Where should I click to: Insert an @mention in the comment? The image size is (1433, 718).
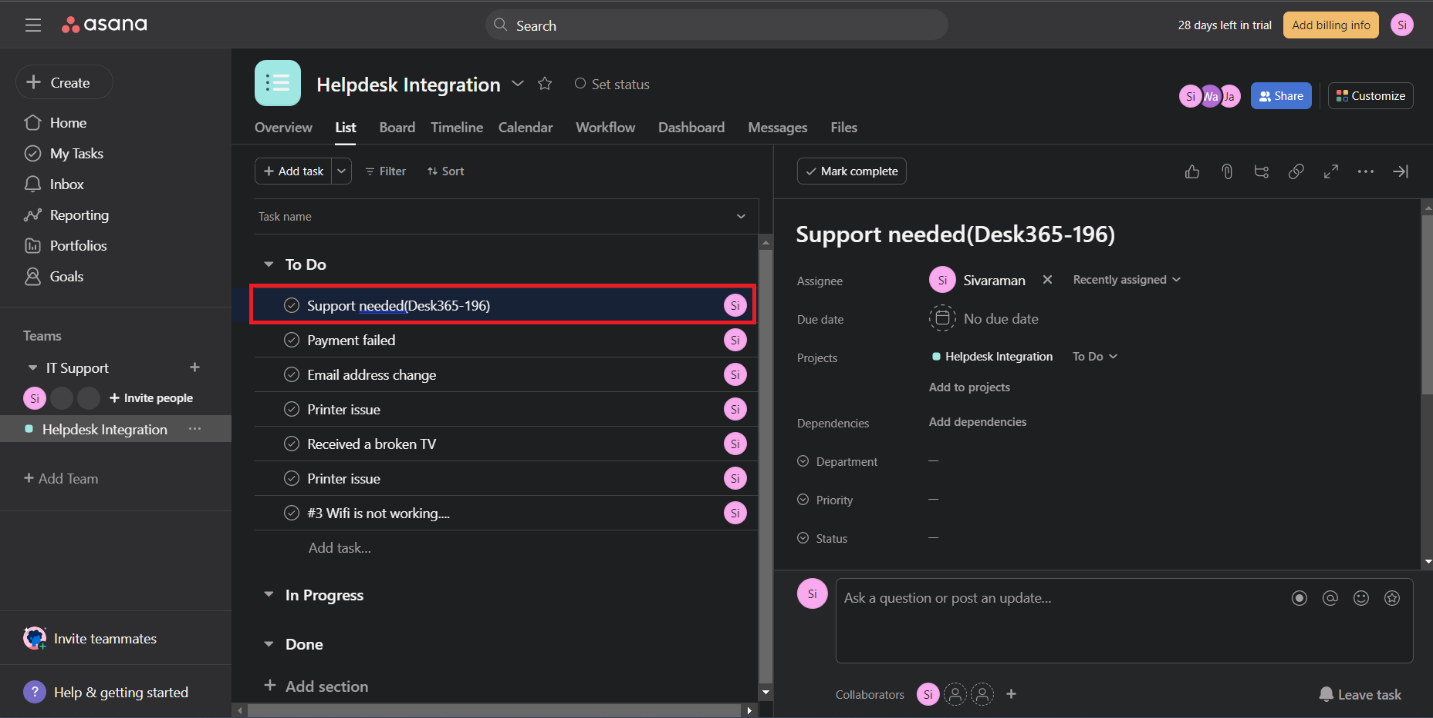[x=1330, y=598]
